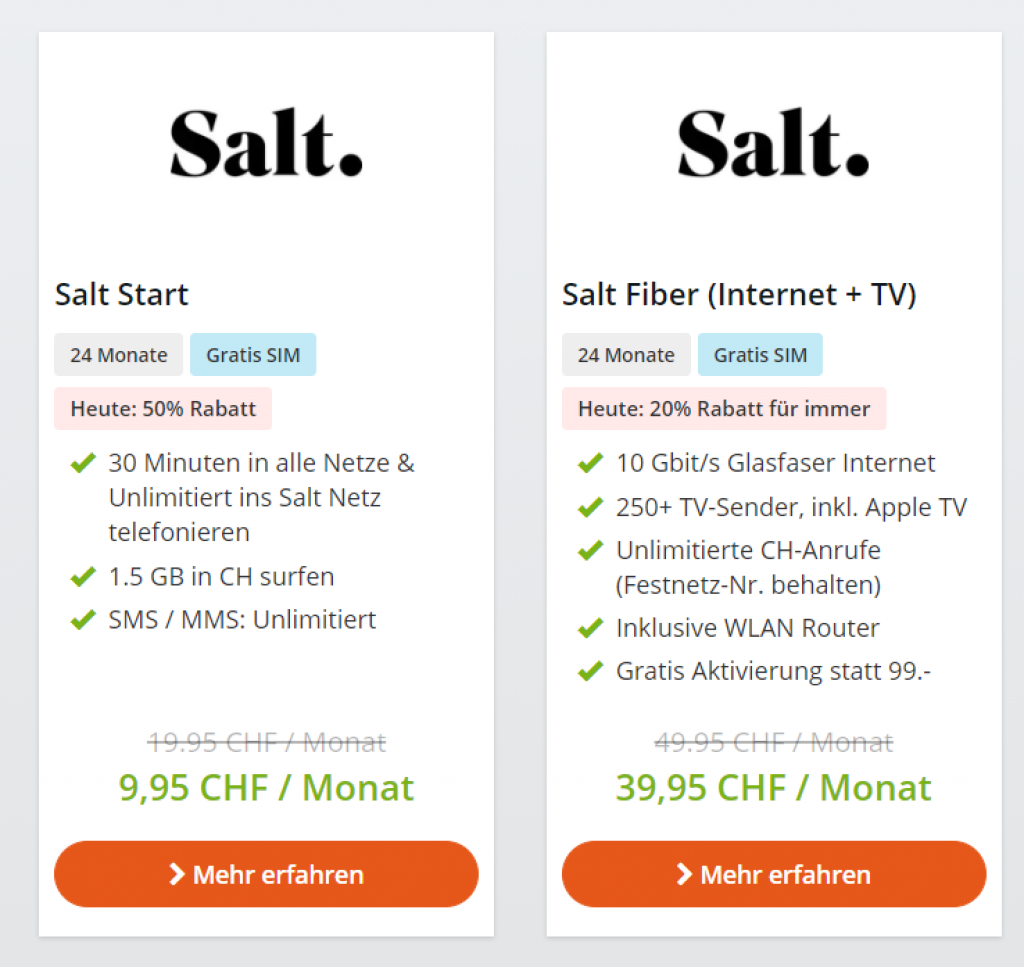1024x967 pixels.
Task: Click the Salt logo on Salt Start card
Action: pyautogui.click(x=266, y=143)
